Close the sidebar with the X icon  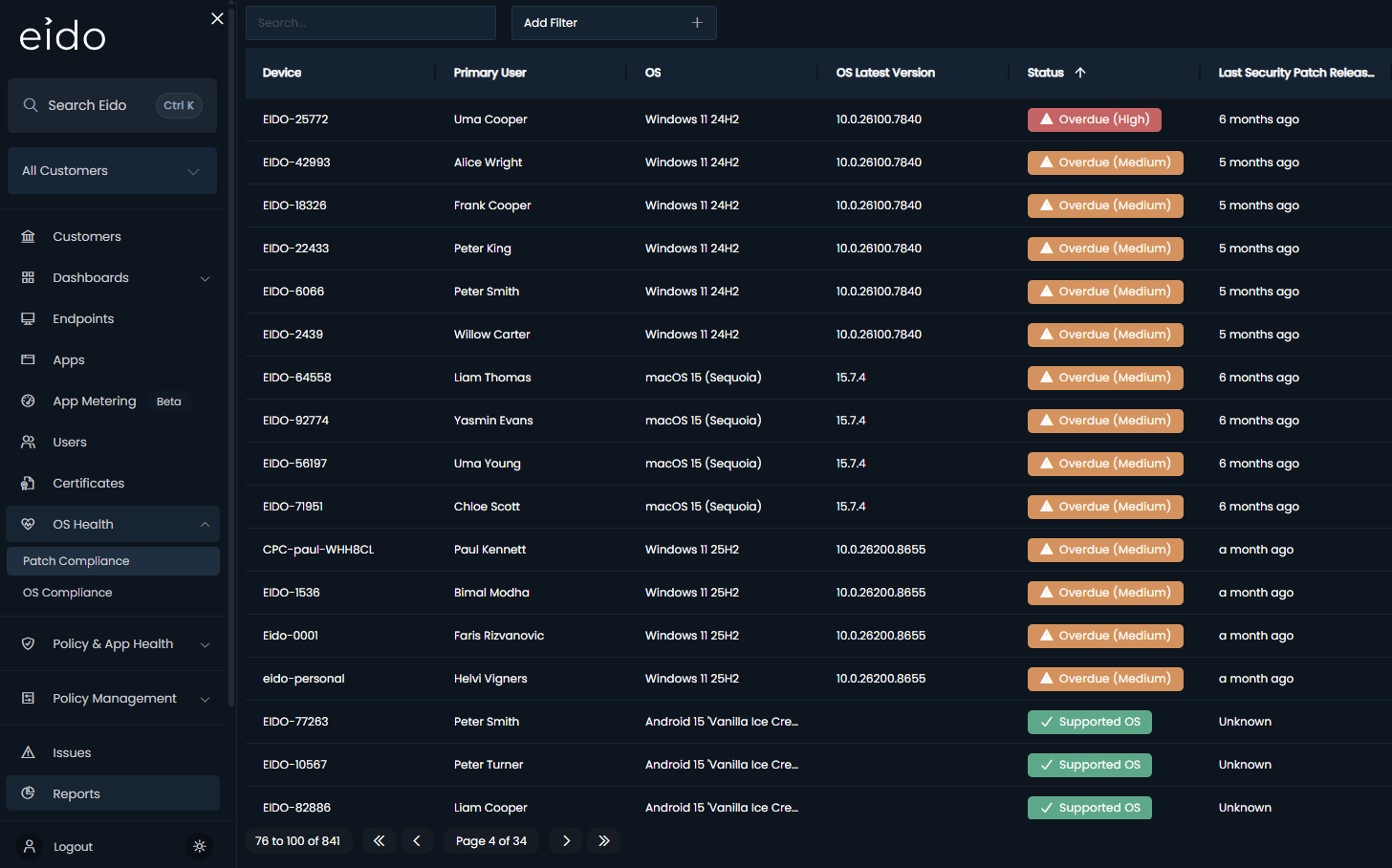click(x=217, y=18)
